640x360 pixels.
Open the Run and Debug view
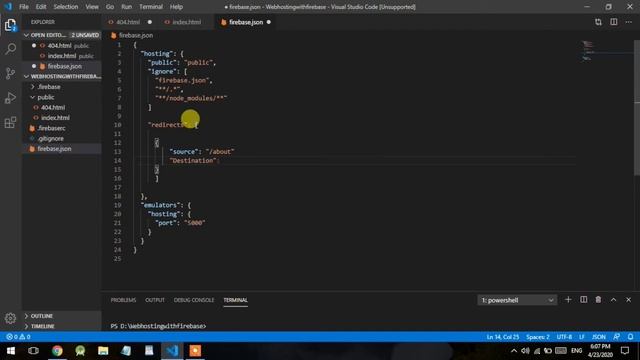click(x=10, y=98)
